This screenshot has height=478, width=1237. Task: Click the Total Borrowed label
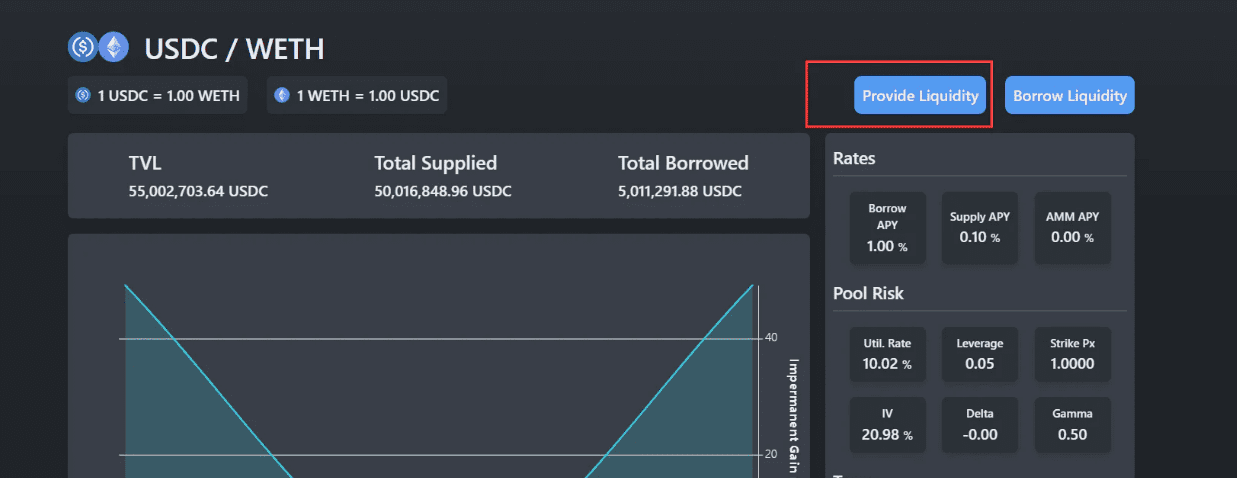click(683, 164)
